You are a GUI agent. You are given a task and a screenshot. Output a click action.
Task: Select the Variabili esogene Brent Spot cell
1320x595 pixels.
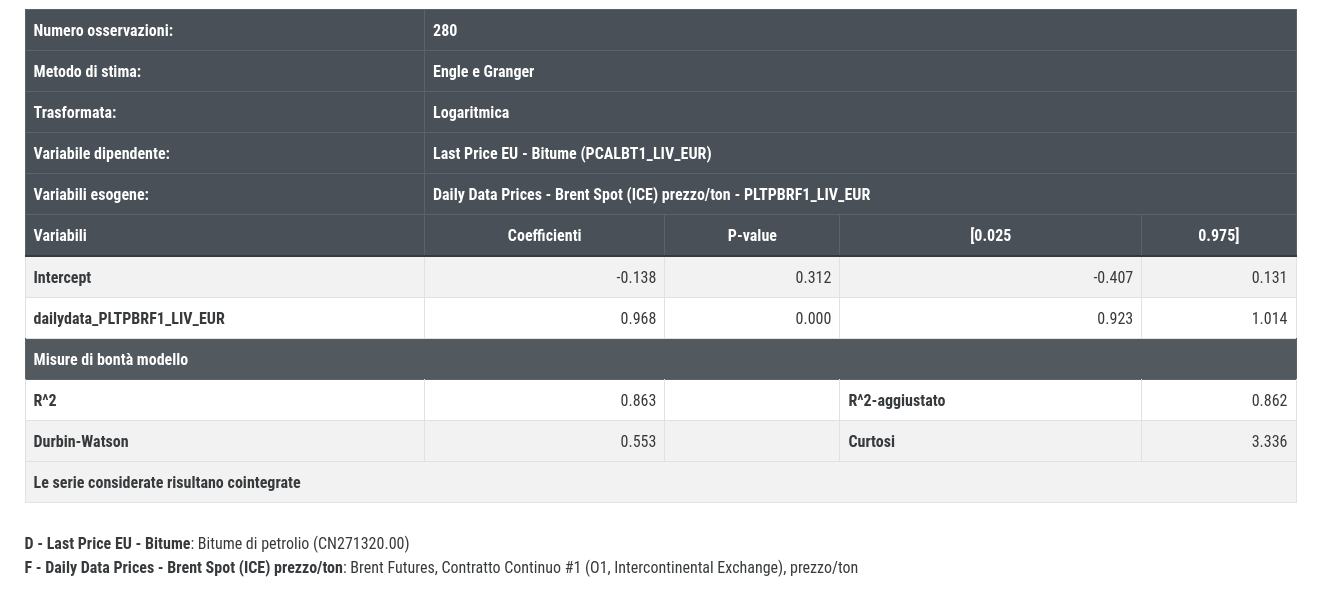point(860,194)
